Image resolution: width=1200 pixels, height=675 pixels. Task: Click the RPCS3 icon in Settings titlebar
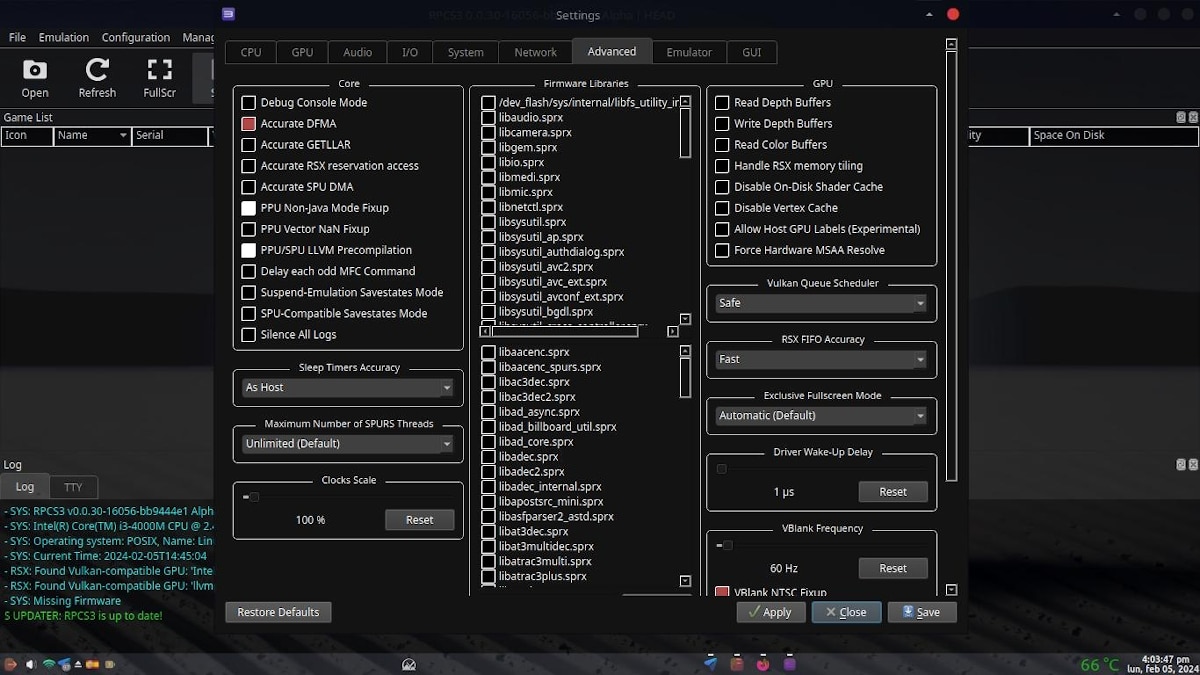click(229, 14)
